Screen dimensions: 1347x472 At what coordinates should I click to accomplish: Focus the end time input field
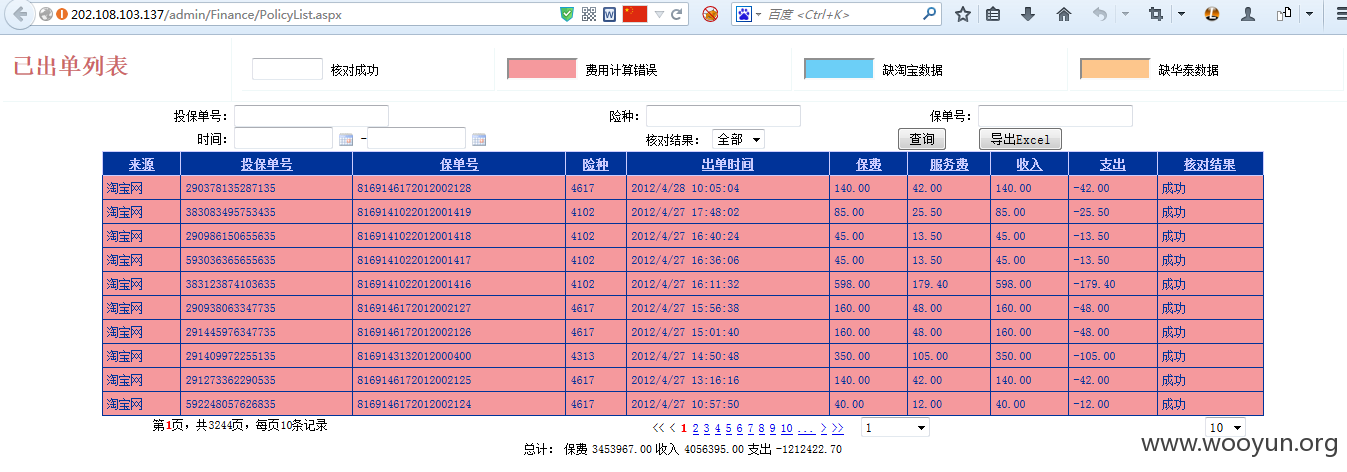coord(416,138)
